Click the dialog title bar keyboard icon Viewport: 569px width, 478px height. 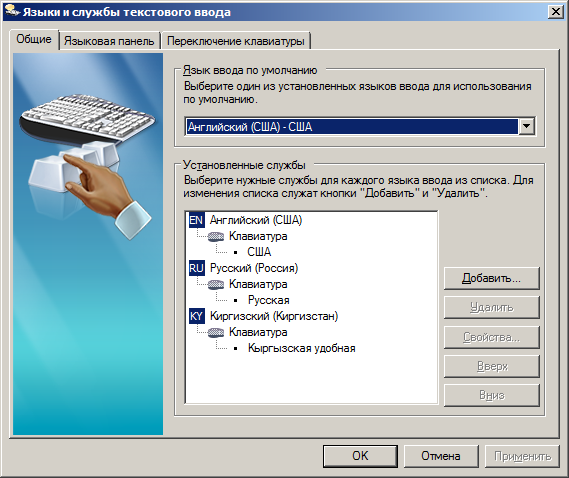click(x=13, y=12)
